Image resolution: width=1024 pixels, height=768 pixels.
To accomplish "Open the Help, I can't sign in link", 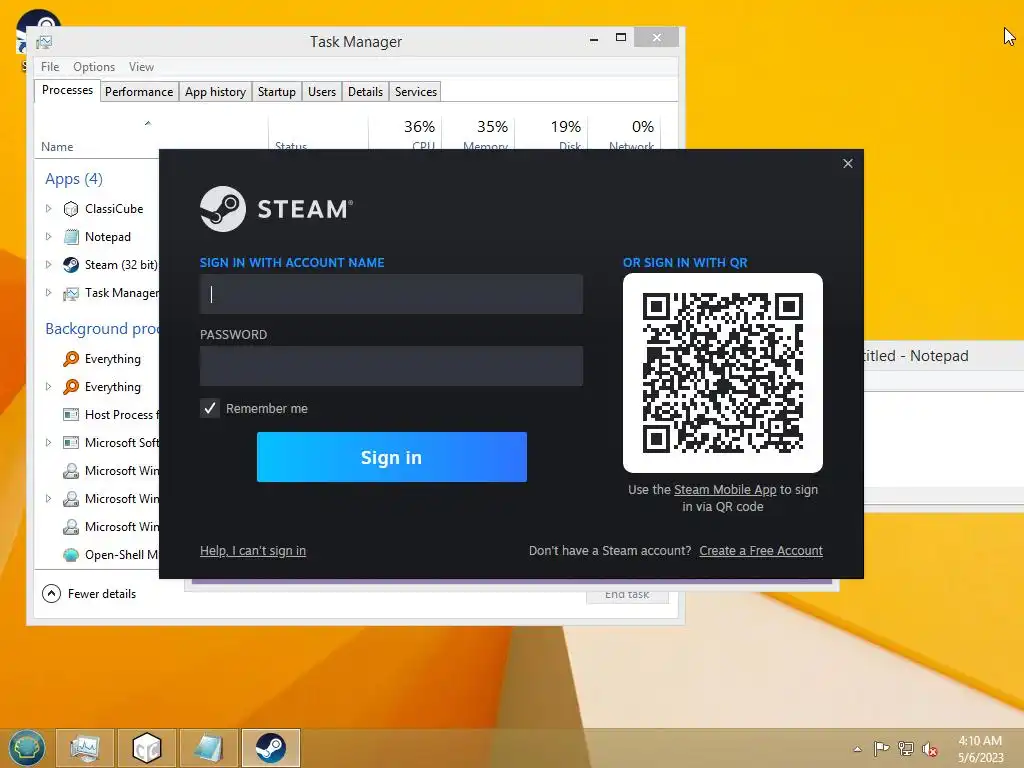I will point(253,551).
